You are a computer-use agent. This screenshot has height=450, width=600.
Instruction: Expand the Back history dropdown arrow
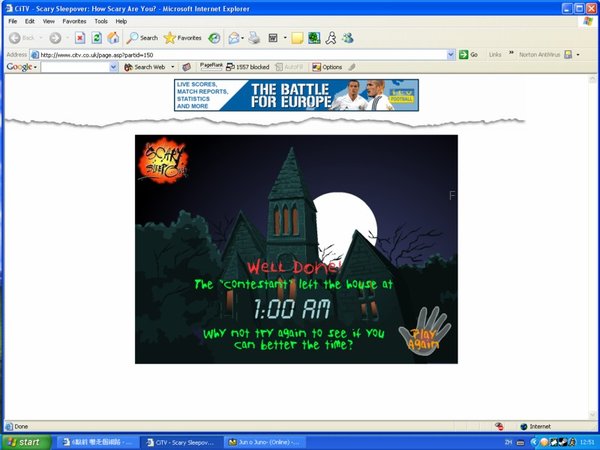tap(40, 38)
